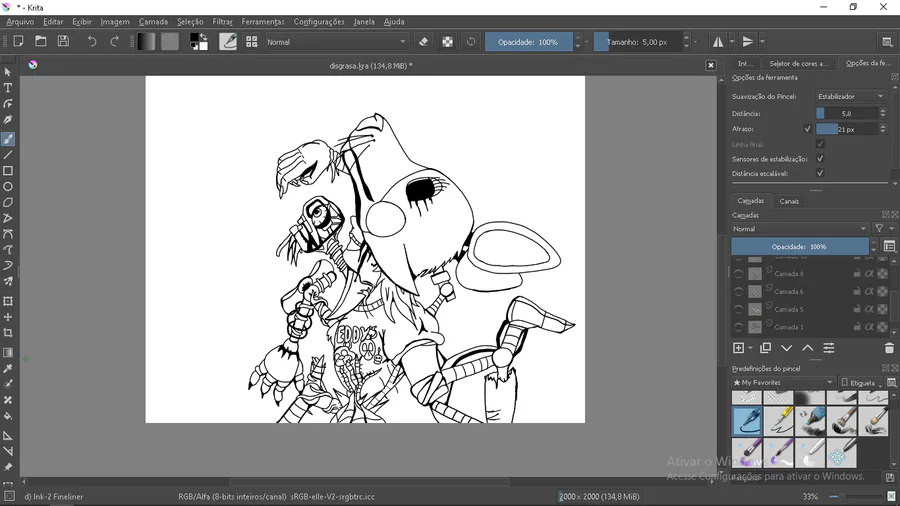Select the Bezier Curve tool
Viewport: 900px width, 506px height.
pyautogui.click(x=8, y=234)
